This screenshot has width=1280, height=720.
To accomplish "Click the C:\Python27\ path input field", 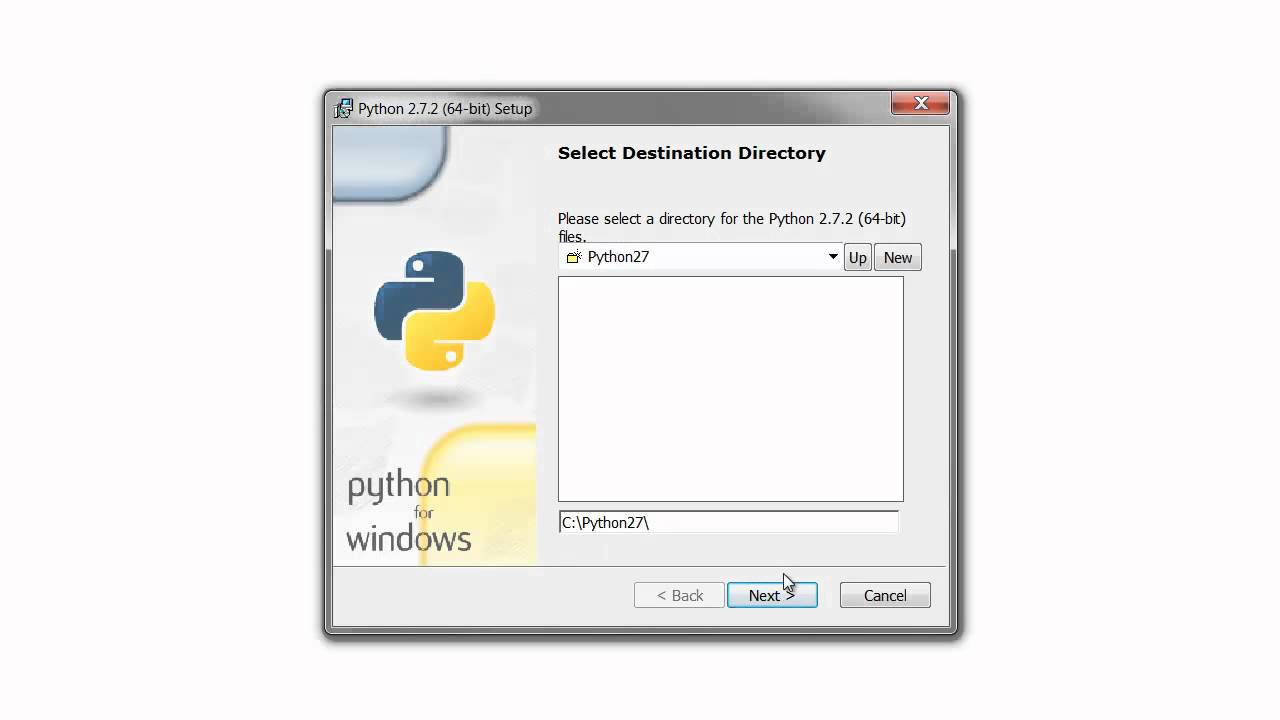I will click(728, 522).
